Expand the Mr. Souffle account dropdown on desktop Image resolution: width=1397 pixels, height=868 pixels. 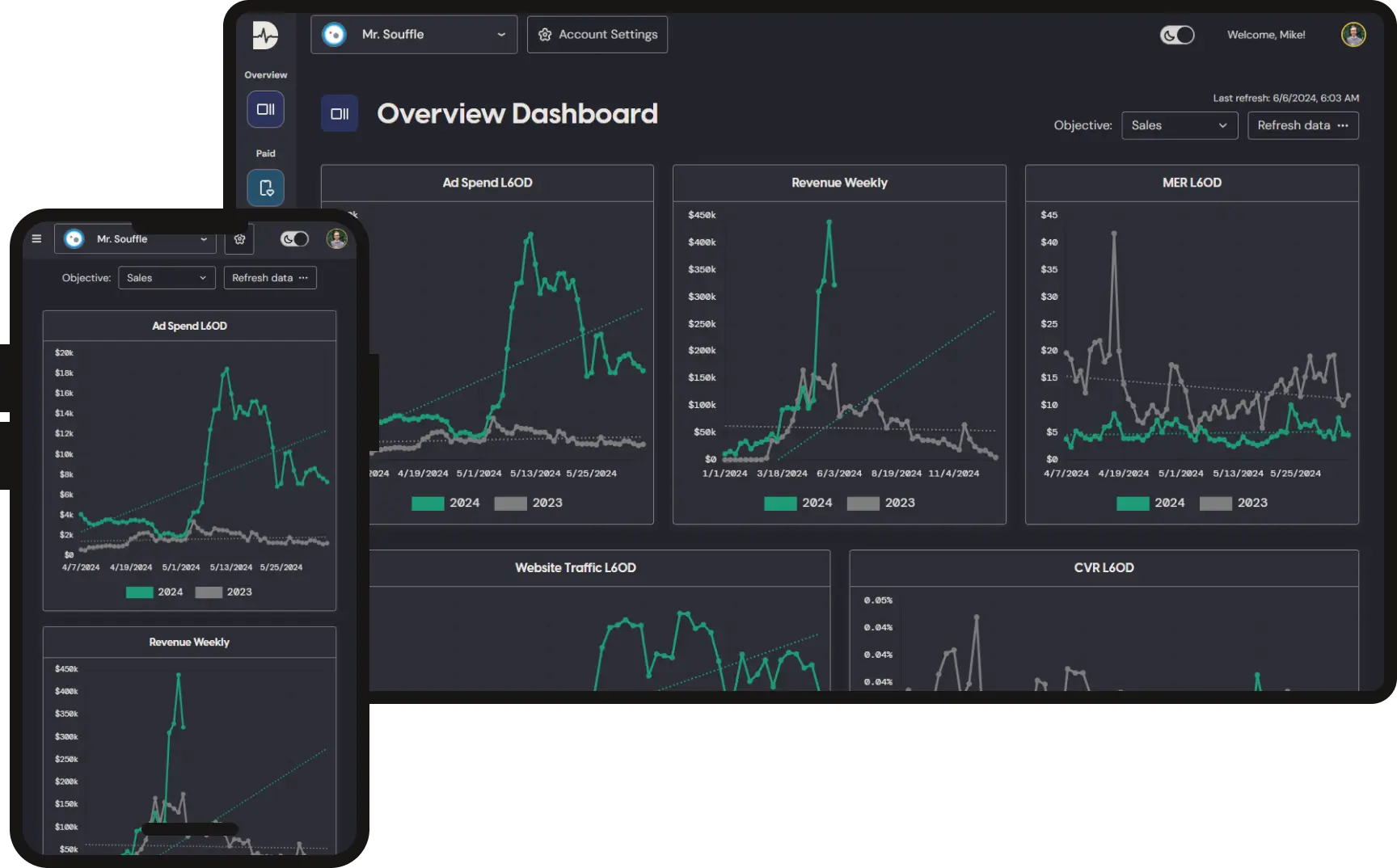(414, 35)
